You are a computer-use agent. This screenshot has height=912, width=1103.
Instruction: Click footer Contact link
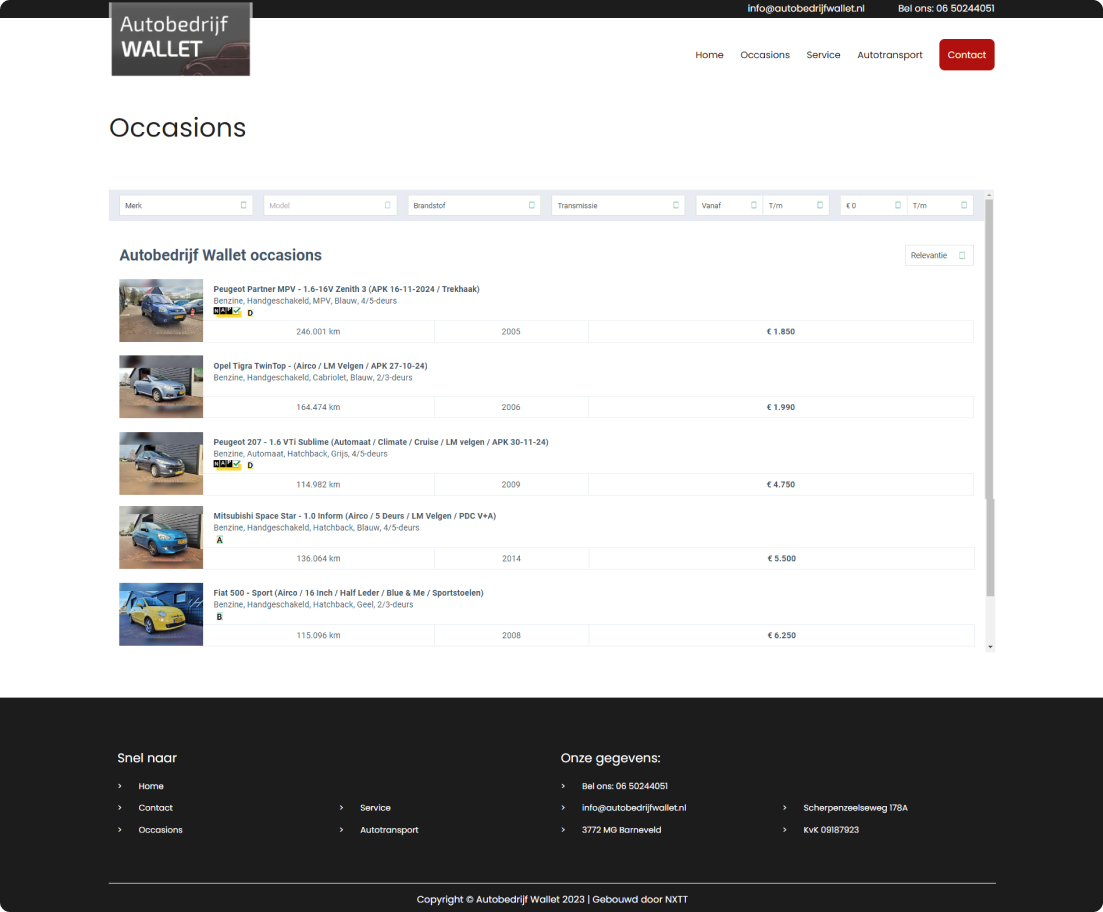(x=155, y=808)
